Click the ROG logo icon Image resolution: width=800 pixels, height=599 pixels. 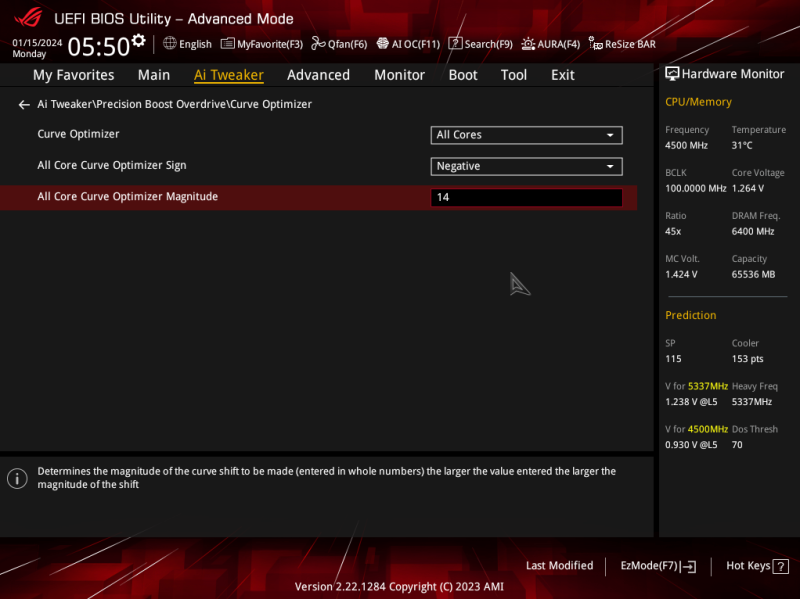click(28, 18)
